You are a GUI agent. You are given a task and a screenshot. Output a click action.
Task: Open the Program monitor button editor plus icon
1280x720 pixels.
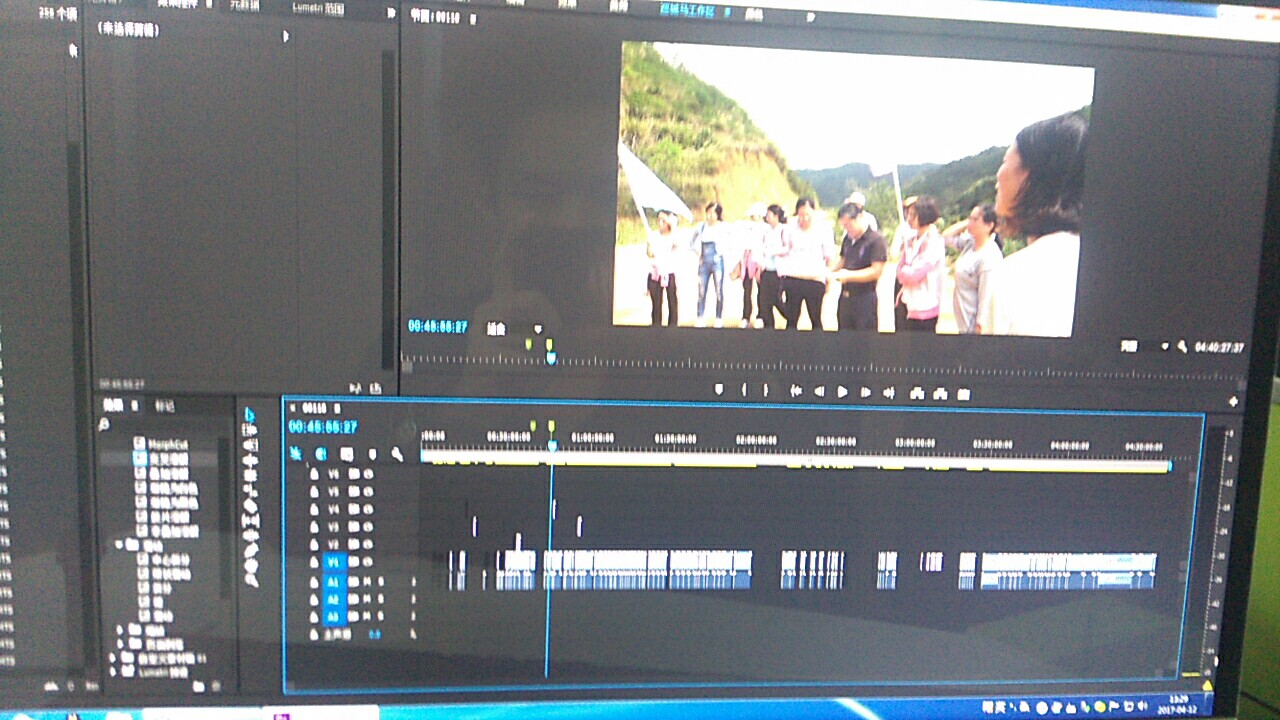tap(1233, 401)
